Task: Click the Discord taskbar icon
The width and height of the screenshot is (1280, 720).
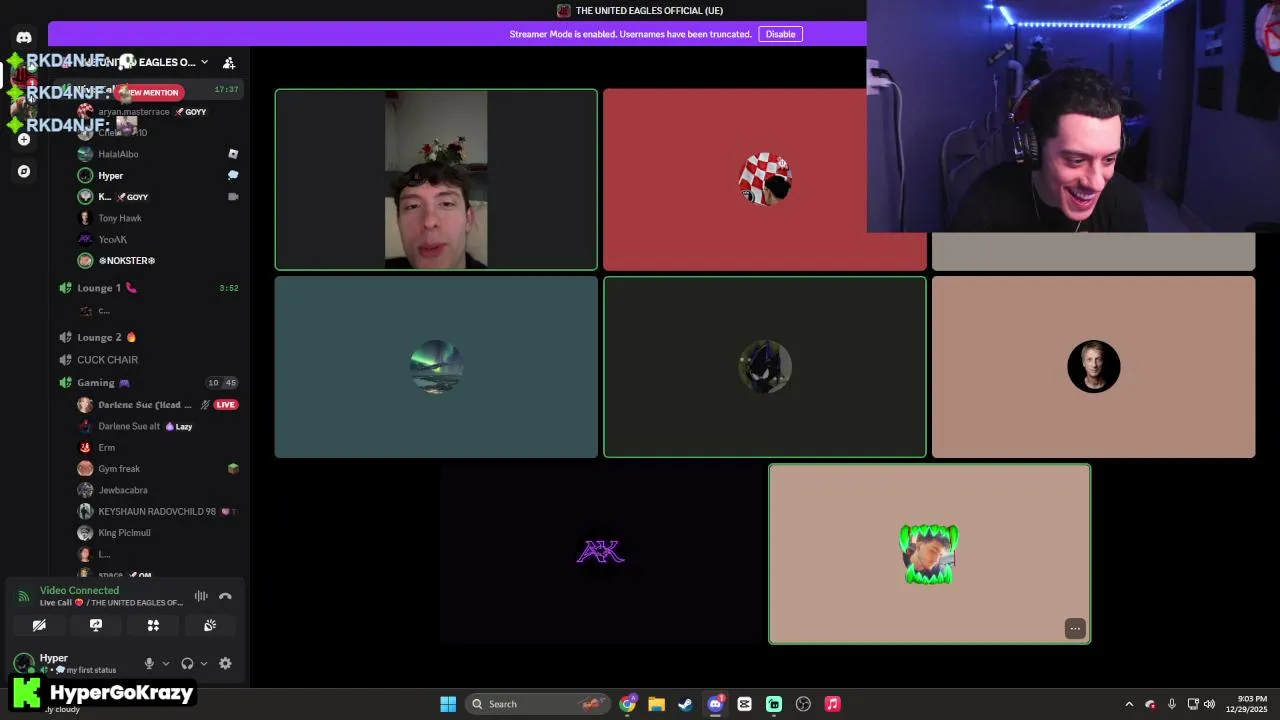Action: pyautogui.click(x=715, y=704)
